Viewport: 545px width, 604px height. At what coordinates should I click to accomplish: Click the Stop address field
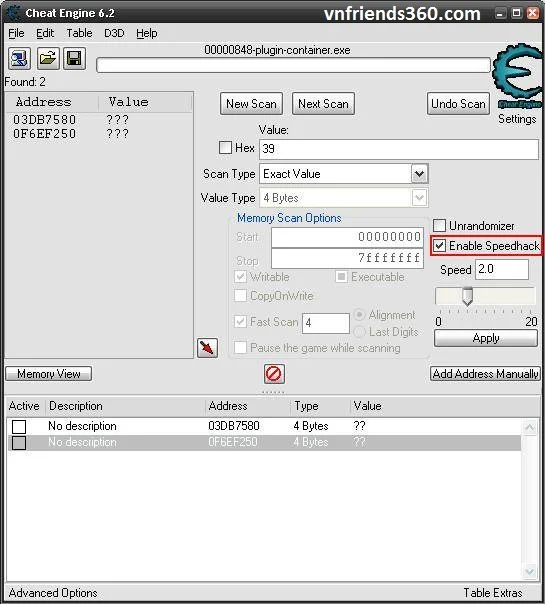pos(347,258)
